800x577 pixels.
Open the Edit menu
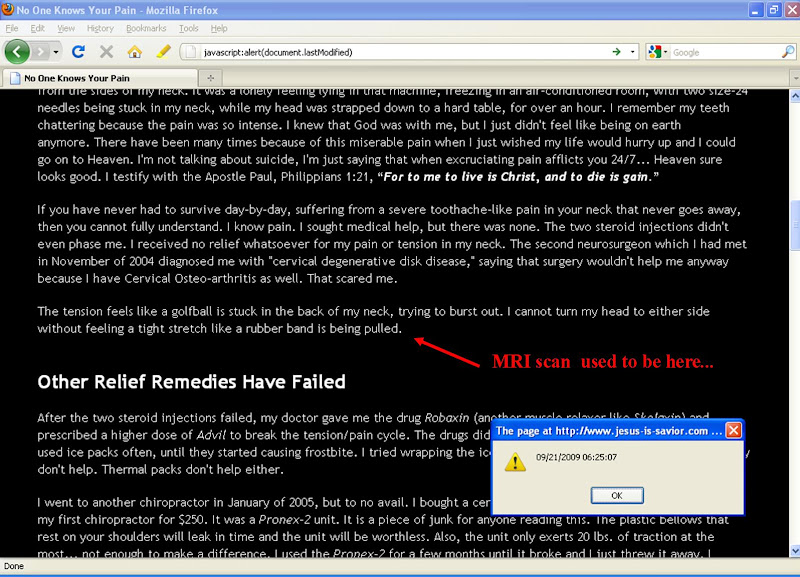pos(37,28)
